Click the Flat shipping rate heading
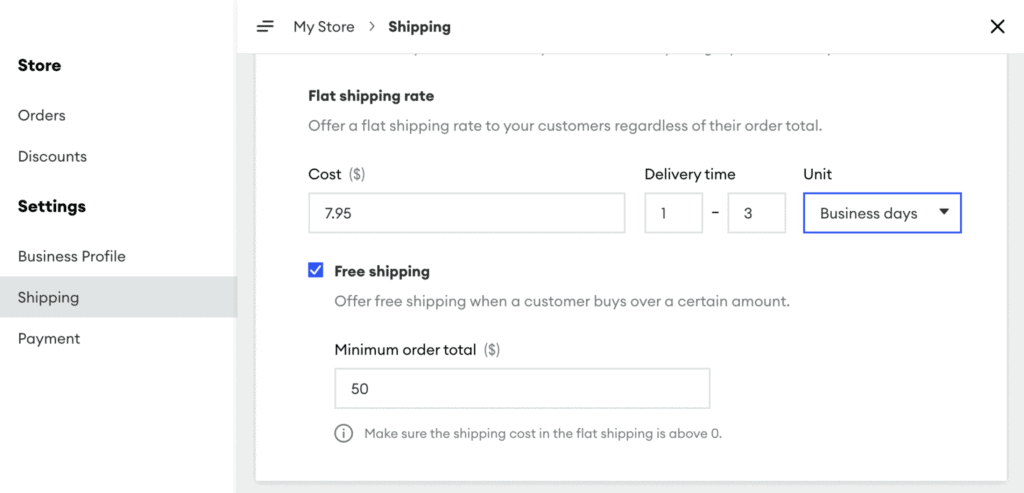This screenshot has width=1024, height=493. [x=371, y=96]
